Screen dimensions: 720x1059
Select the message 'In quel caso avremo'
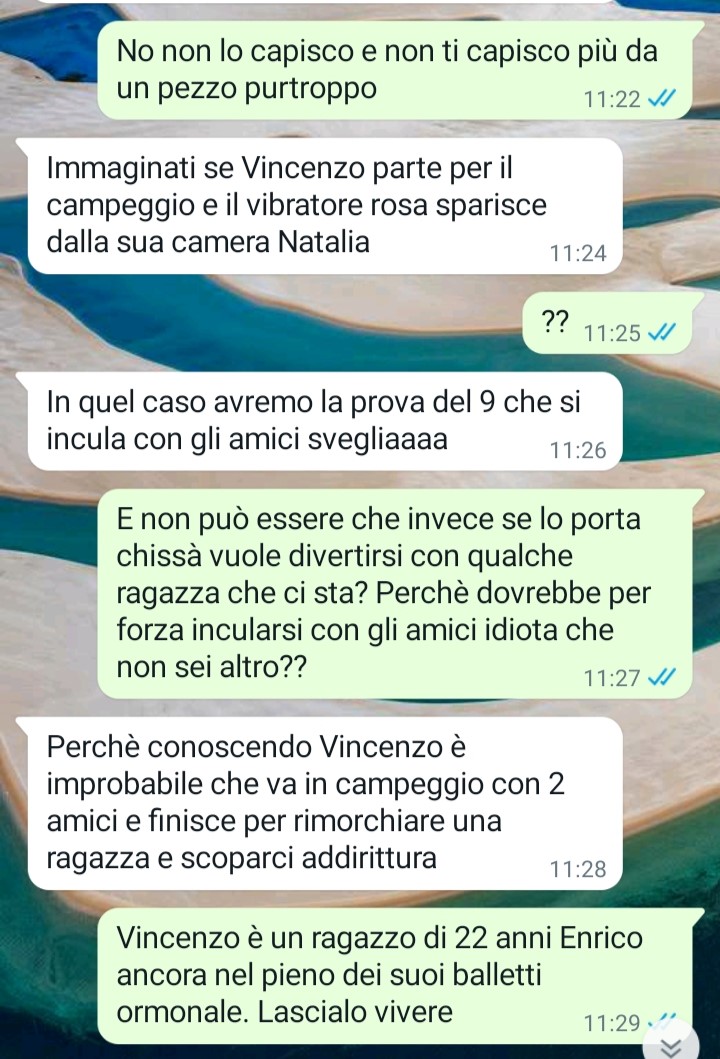(x=324, y=421)
